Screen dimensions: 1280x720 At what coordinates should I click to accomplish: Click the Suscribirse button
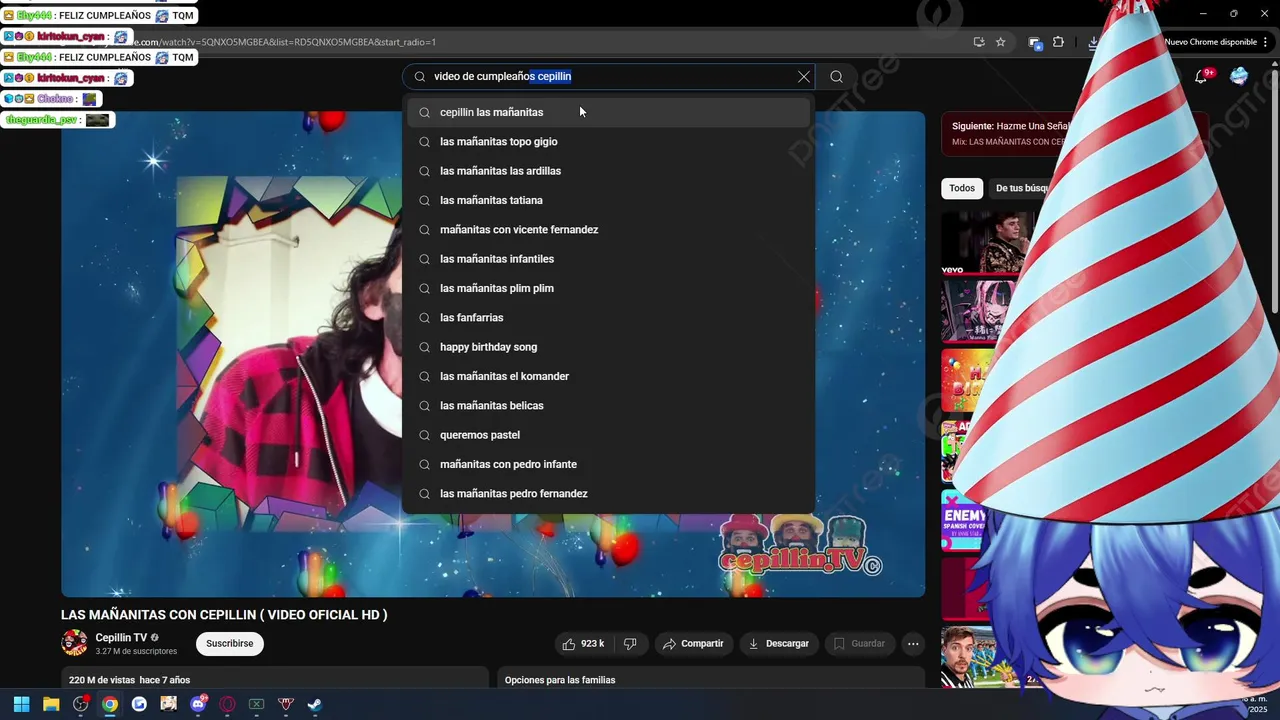point(230,644)
